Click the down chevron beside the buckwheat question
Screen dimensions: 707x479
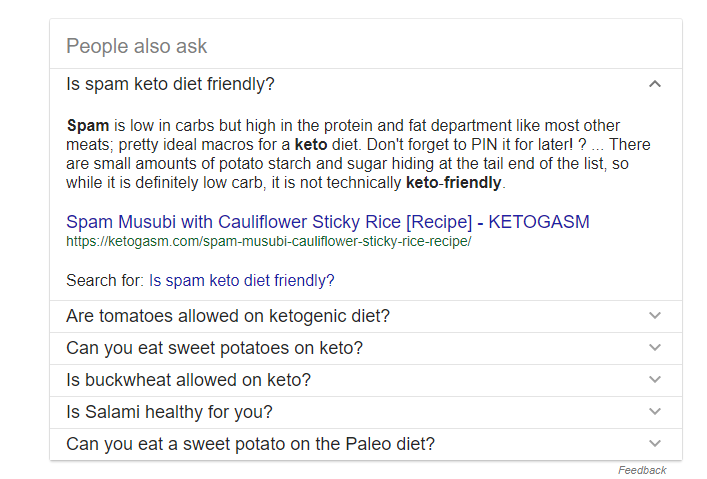[x=655, y=380]
